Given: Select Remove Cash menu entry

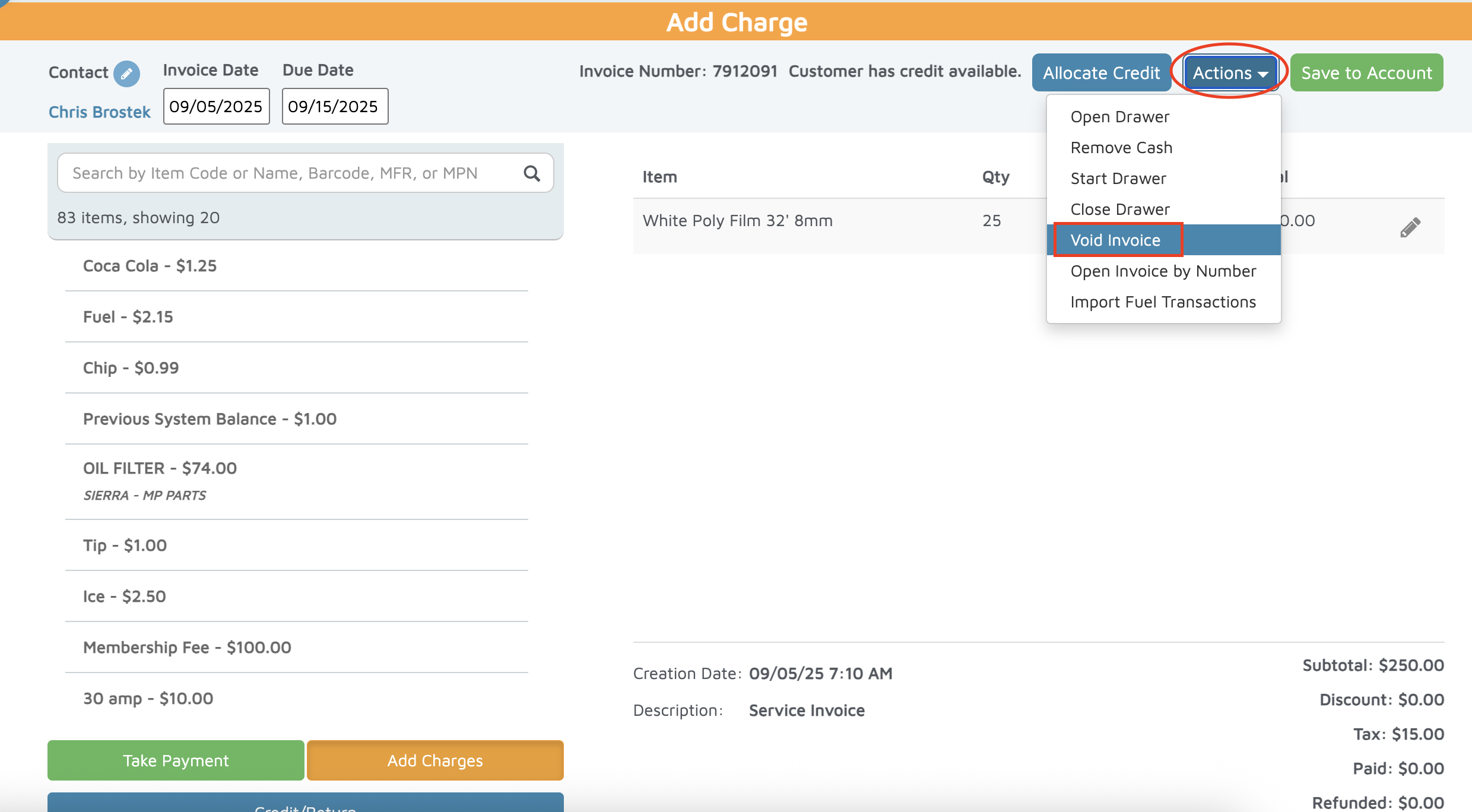Looking at the screenshot, I should pyautogui.click(x=1121, y=148).
